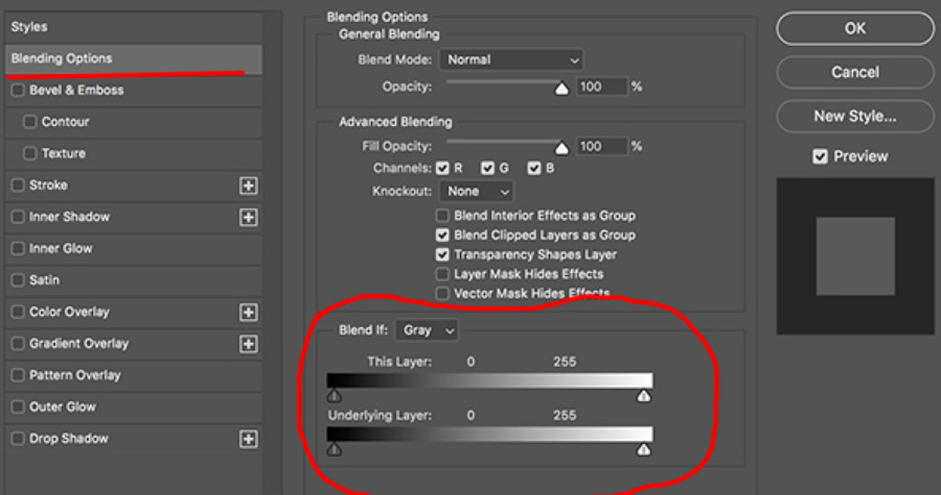The height and width of the screenshot is (495, 941).
Task: Open the Satin settings row
Action: click(133, 280)
